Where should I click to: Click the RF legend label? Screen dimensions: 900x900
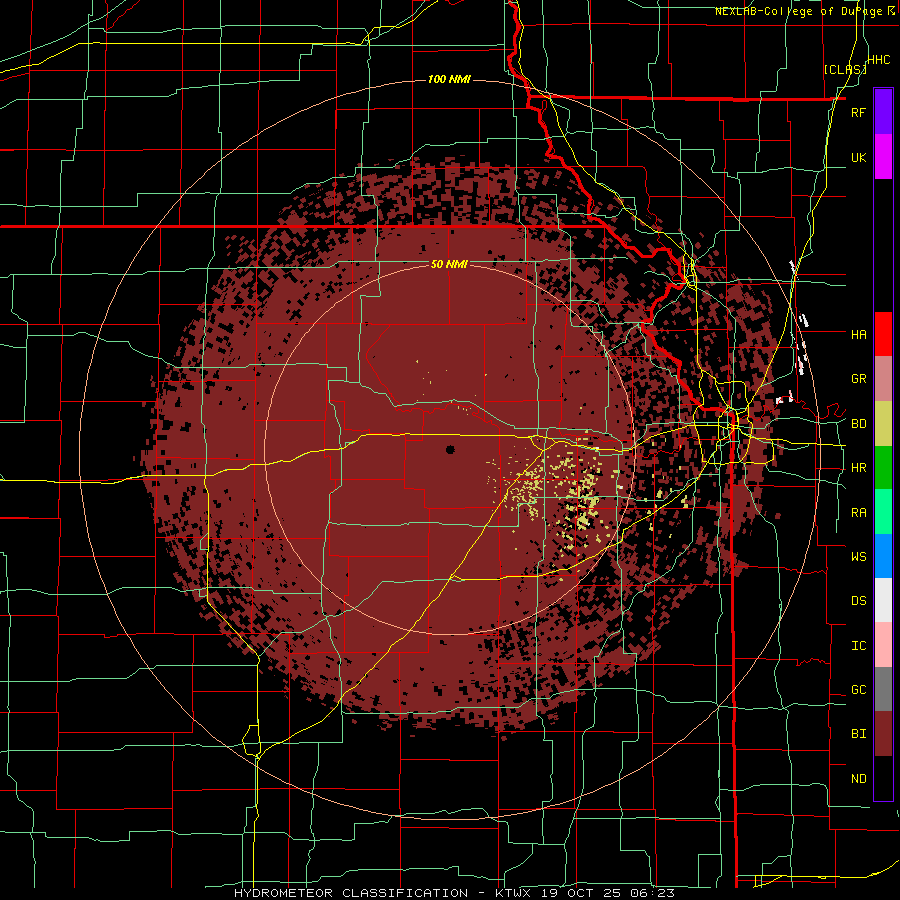858,112
